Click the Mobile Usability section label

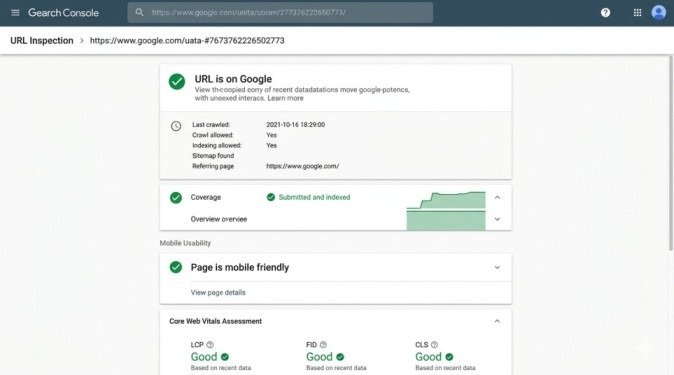185,243
